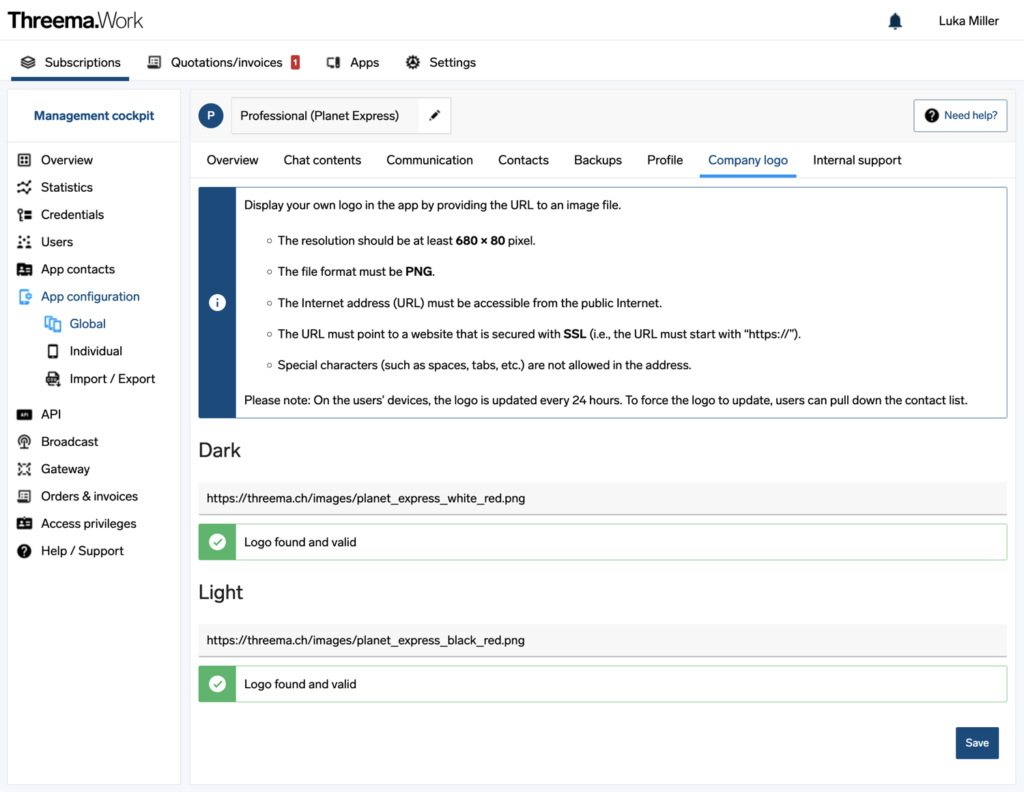Click the blue info icon

[217, 303]
